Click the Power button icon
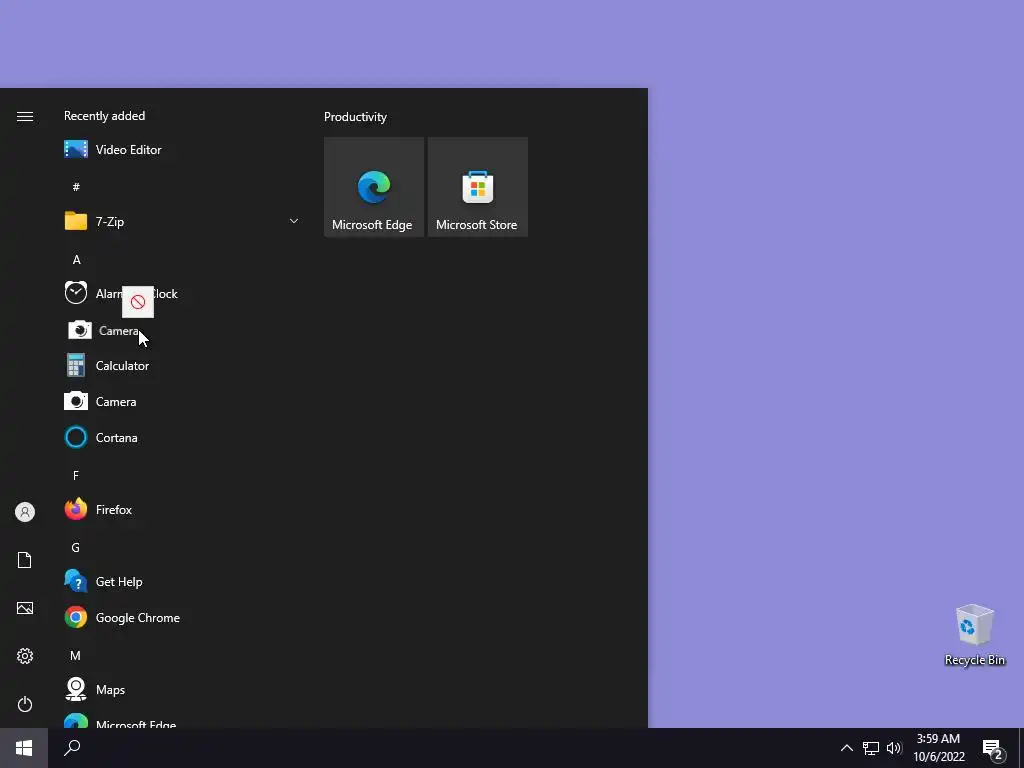Image resolution: width=1024 pixels, height=768 pixels. [25, 704]
